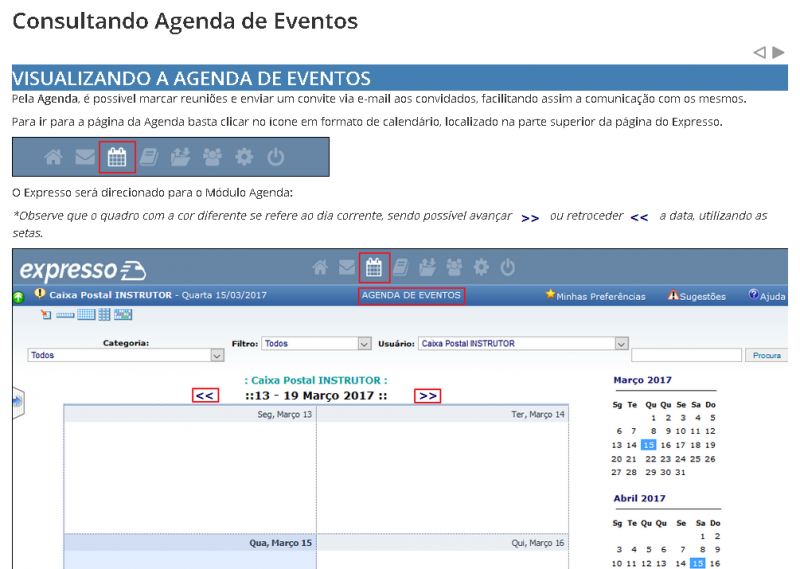Select highlighted day 15 in Abril calendar
The width and height of the screenshot is (800, 569).
pos(697,563)
